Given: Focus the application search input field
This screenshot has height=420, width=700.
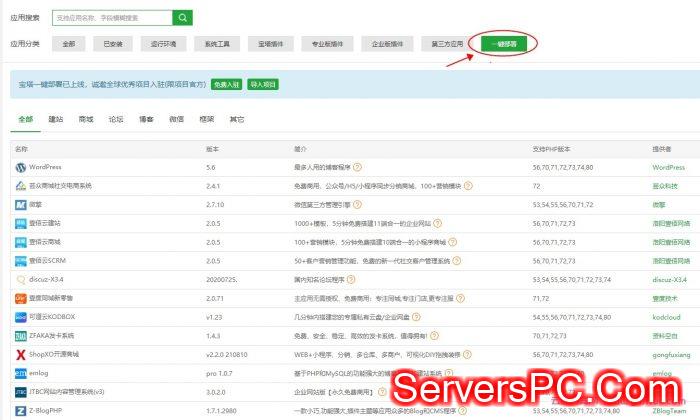Looking at the screenshot, I should click(110, 17).
